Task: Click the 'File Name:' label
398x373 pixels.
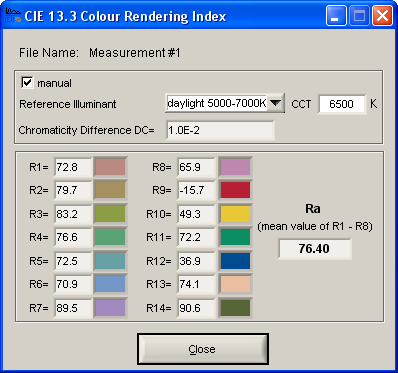Action: point(49,53)
